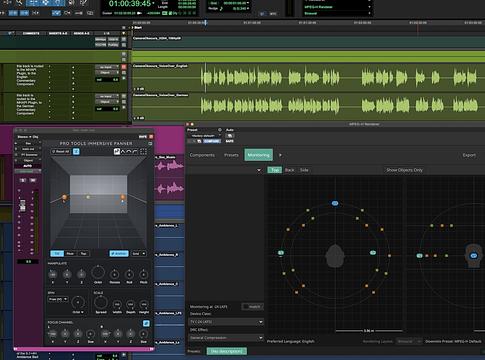Screen dimensions: 485x360
Task: Toggle Show Objects Only in renderer
Action: tap(404, 170)
